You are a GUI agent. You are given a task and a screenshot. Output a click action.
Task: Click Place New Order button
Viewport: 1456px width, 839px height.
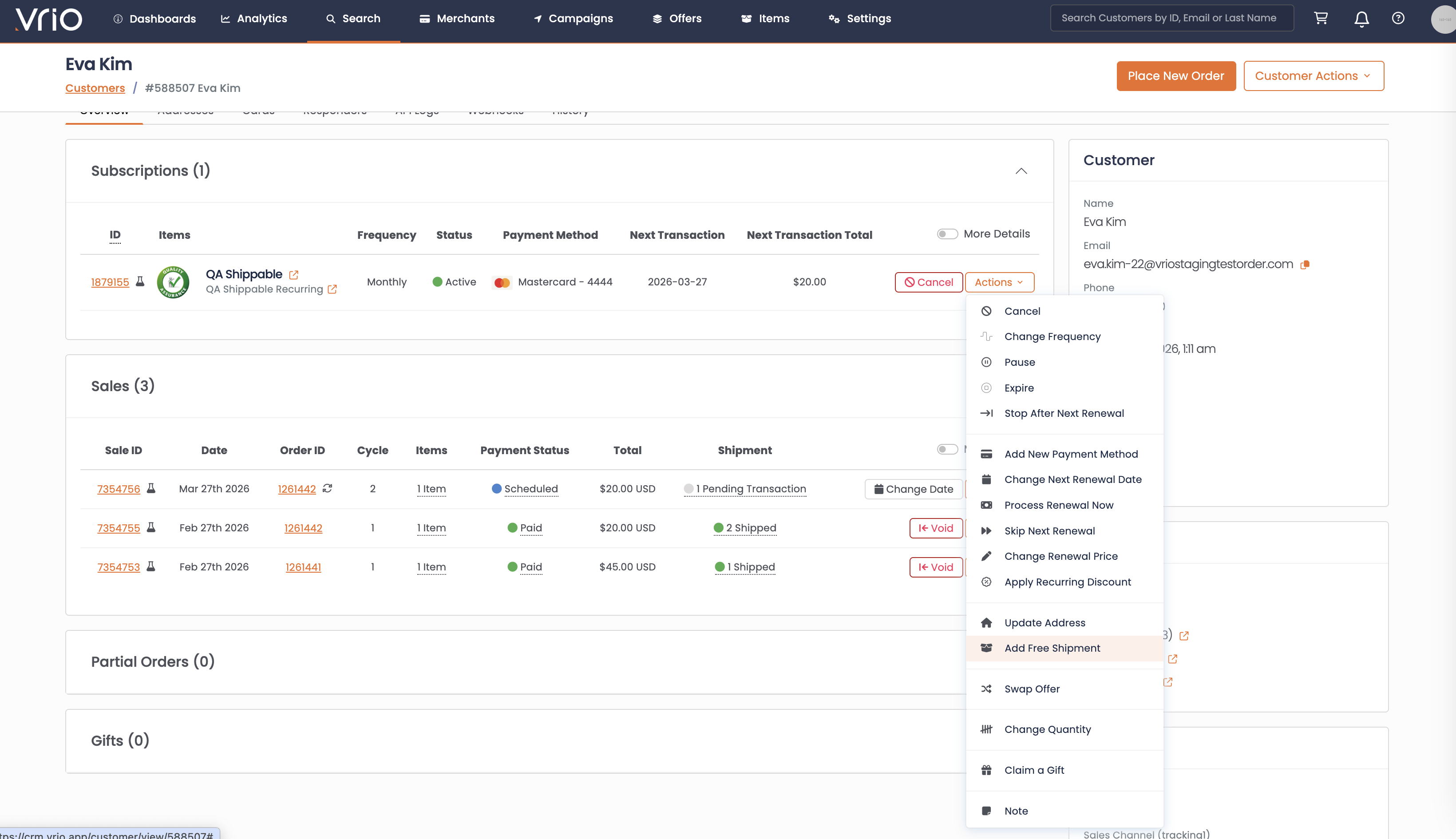click(1175, 76)
